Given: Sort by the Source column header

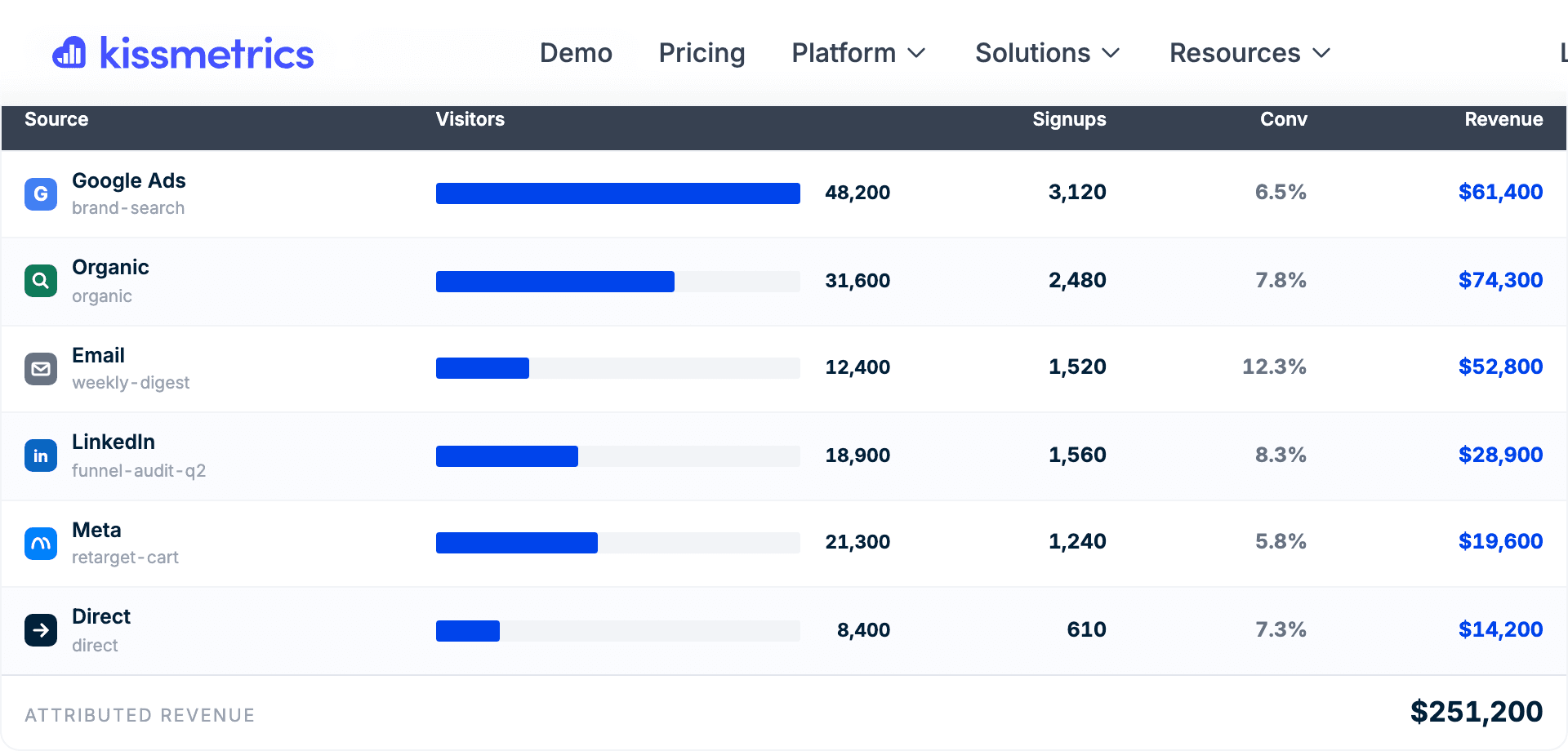Looking at the screenshot, I should (x=56, y=119).
